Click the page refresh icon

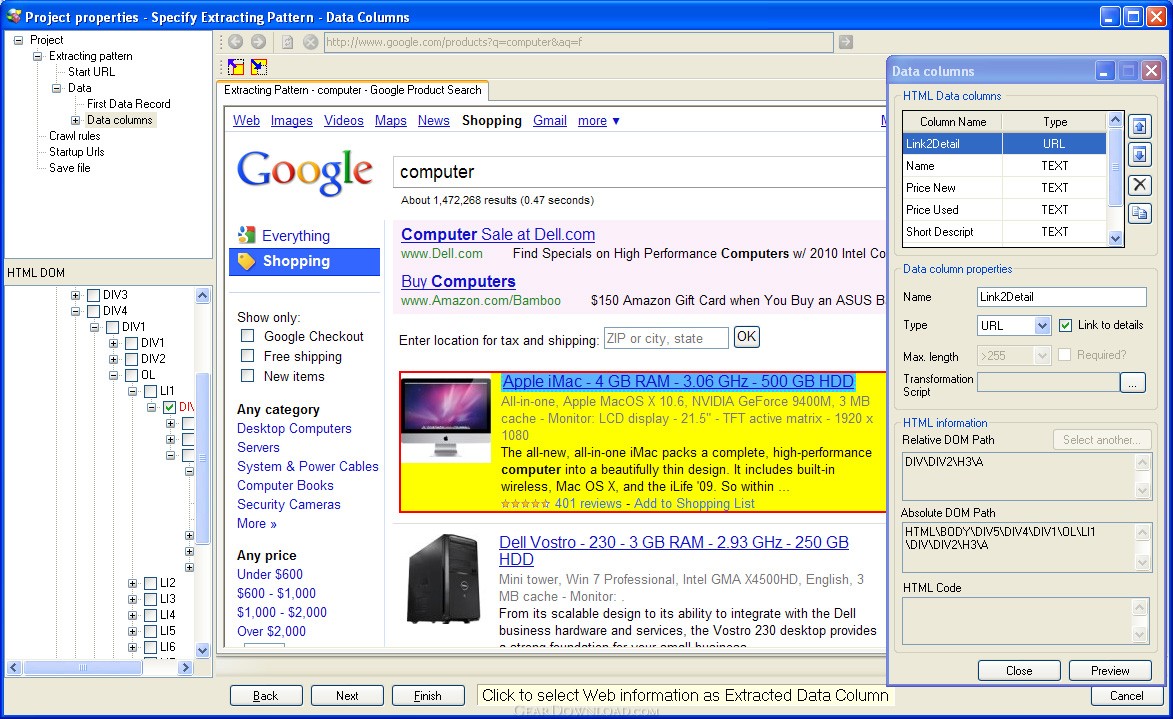[287, 42]
